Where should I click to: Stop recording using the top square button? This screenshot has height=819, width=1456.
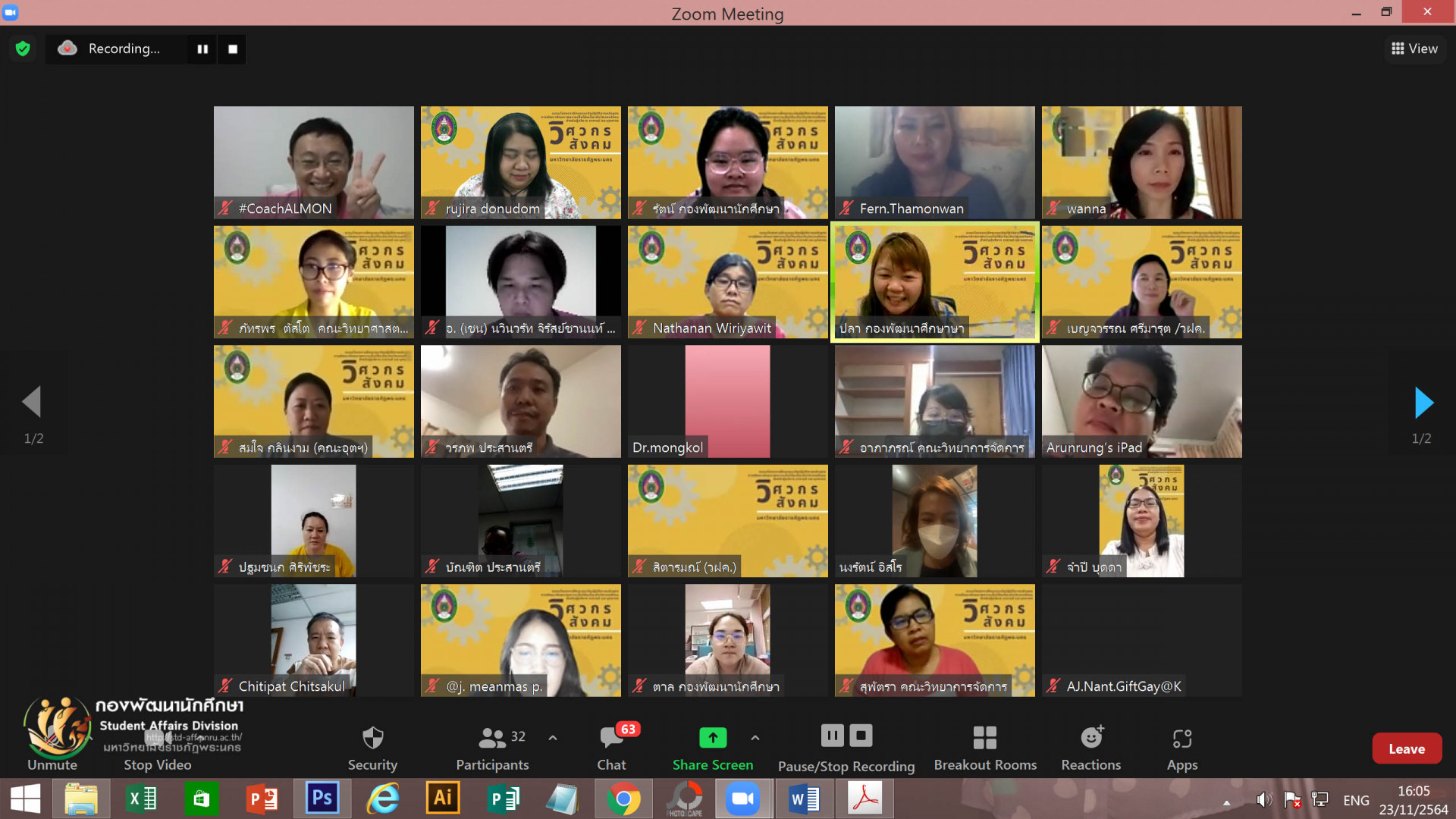point(233,49)
